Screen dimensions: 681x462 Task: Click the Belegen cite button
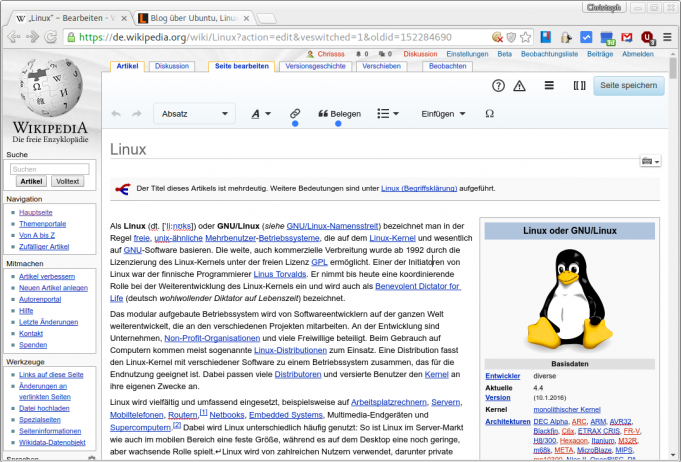(x=340, y=114)
